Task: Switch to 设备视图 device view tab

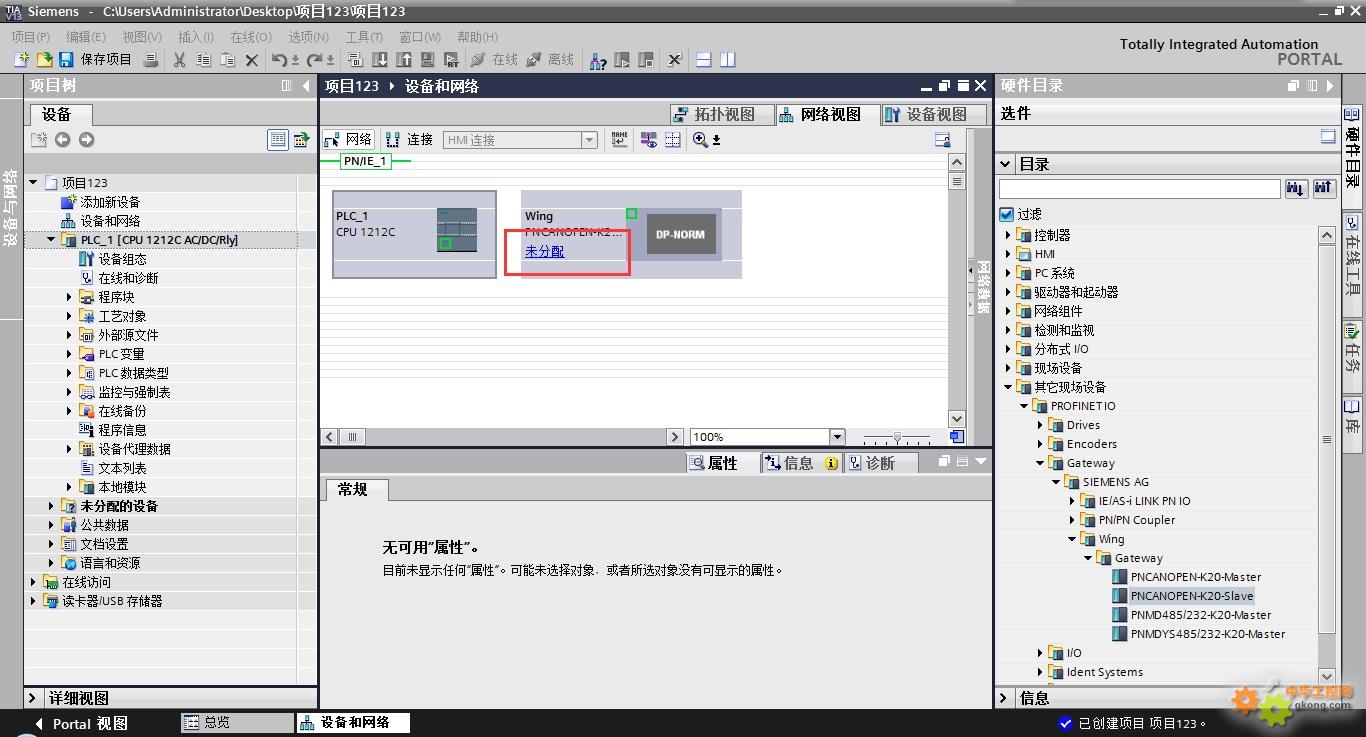Action: click(935, 115)
